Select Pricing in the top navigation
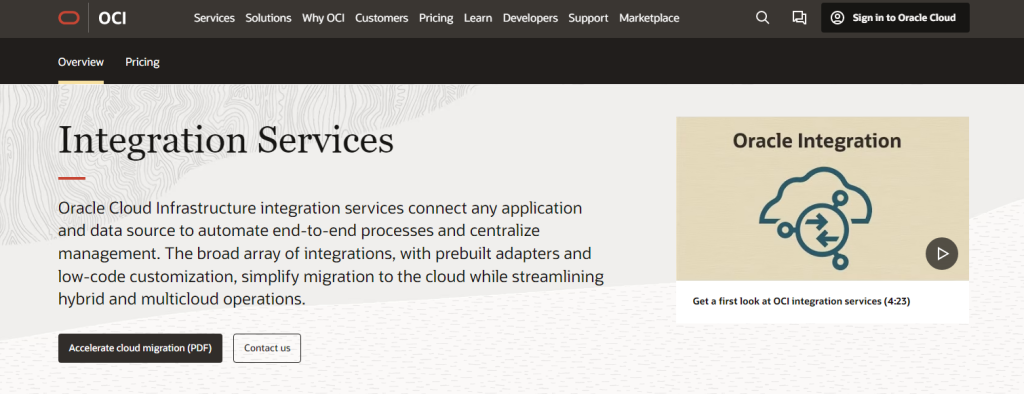The width and height of the screenshot is (1024, 394). (x=436, y=18)
